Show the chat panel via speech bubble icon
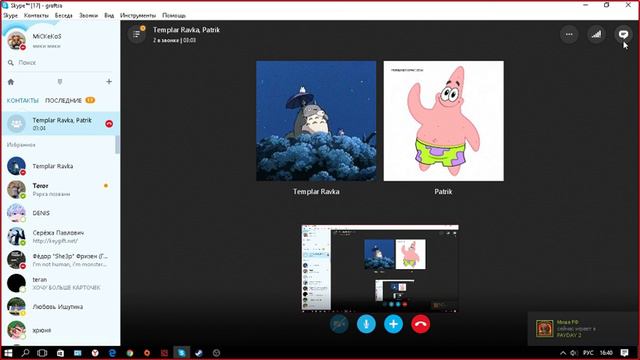The width and height of the screenshot is (640, 360). [x=623, y=35]
